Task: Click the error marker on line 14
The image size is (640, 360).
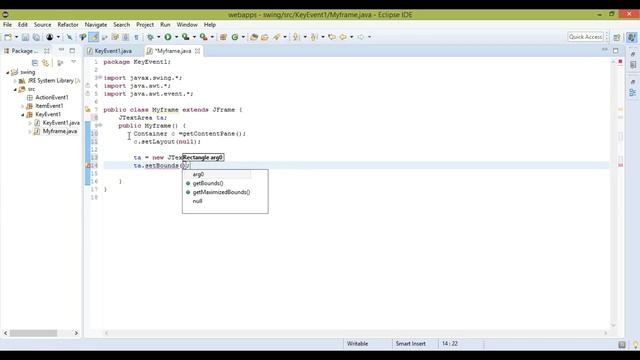Action: (88, 165)
